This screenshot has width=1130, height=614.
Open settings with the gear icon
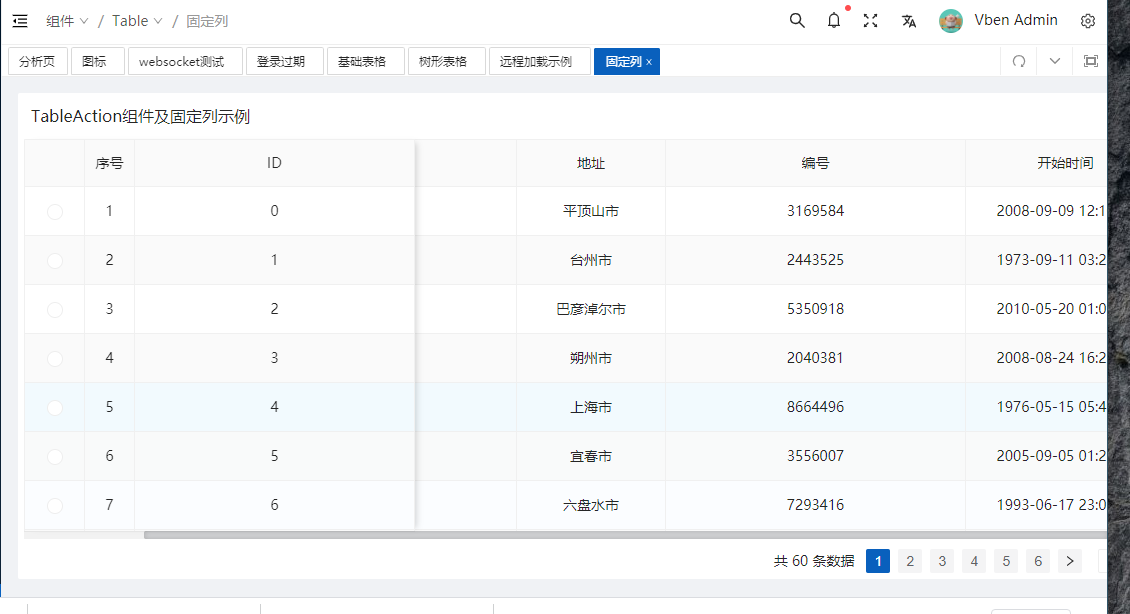pyautogui.click(x=1088, y=20)
